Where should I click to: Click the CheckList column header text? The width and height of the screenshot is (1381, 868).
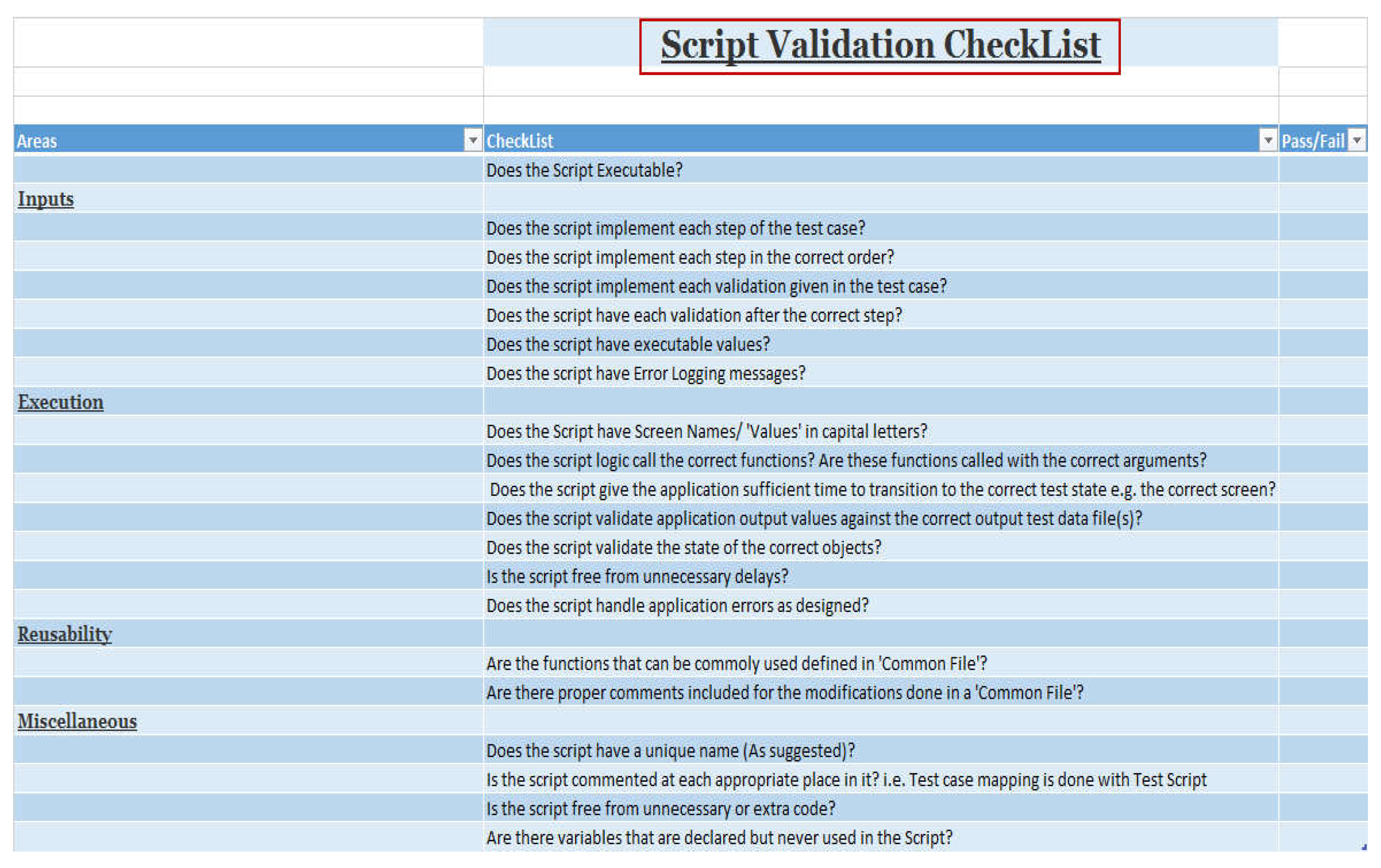point(519,141)
